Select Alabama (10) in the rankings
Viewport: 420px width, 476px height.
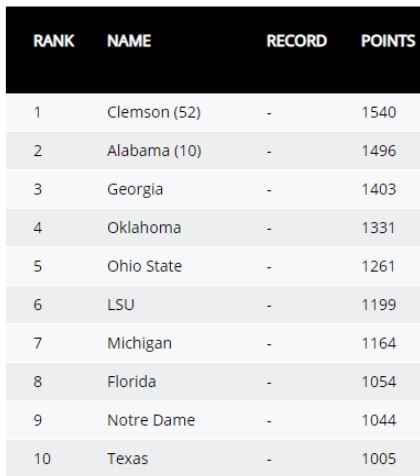[154, 151]
